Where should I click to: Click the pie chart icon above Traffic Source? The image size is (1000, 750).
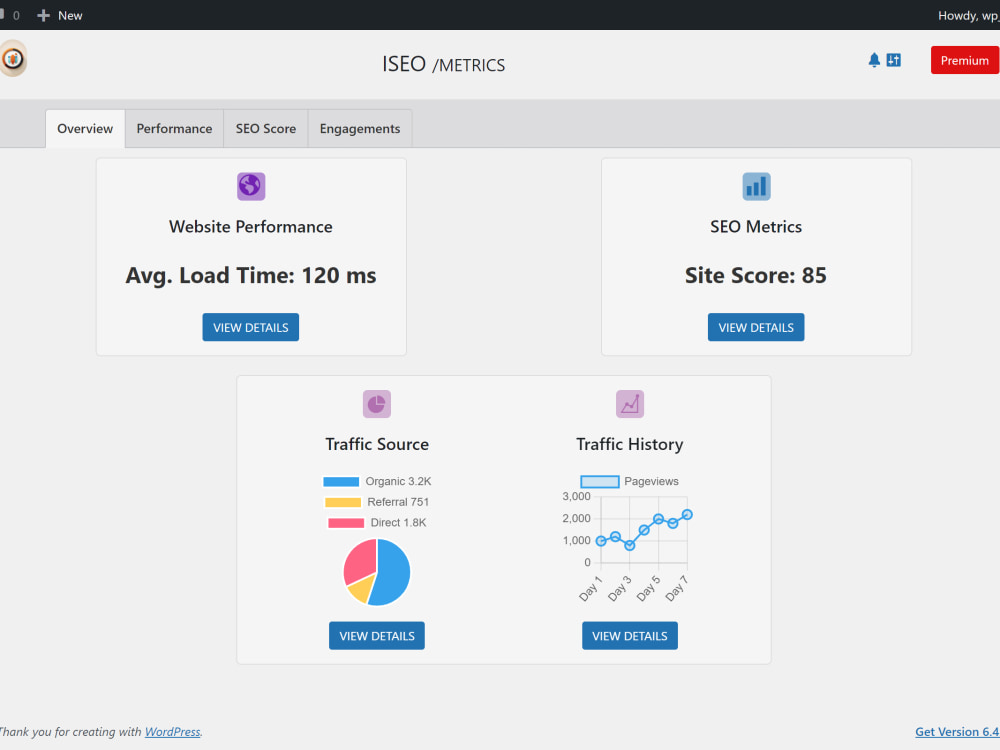[x=376, y=404]
